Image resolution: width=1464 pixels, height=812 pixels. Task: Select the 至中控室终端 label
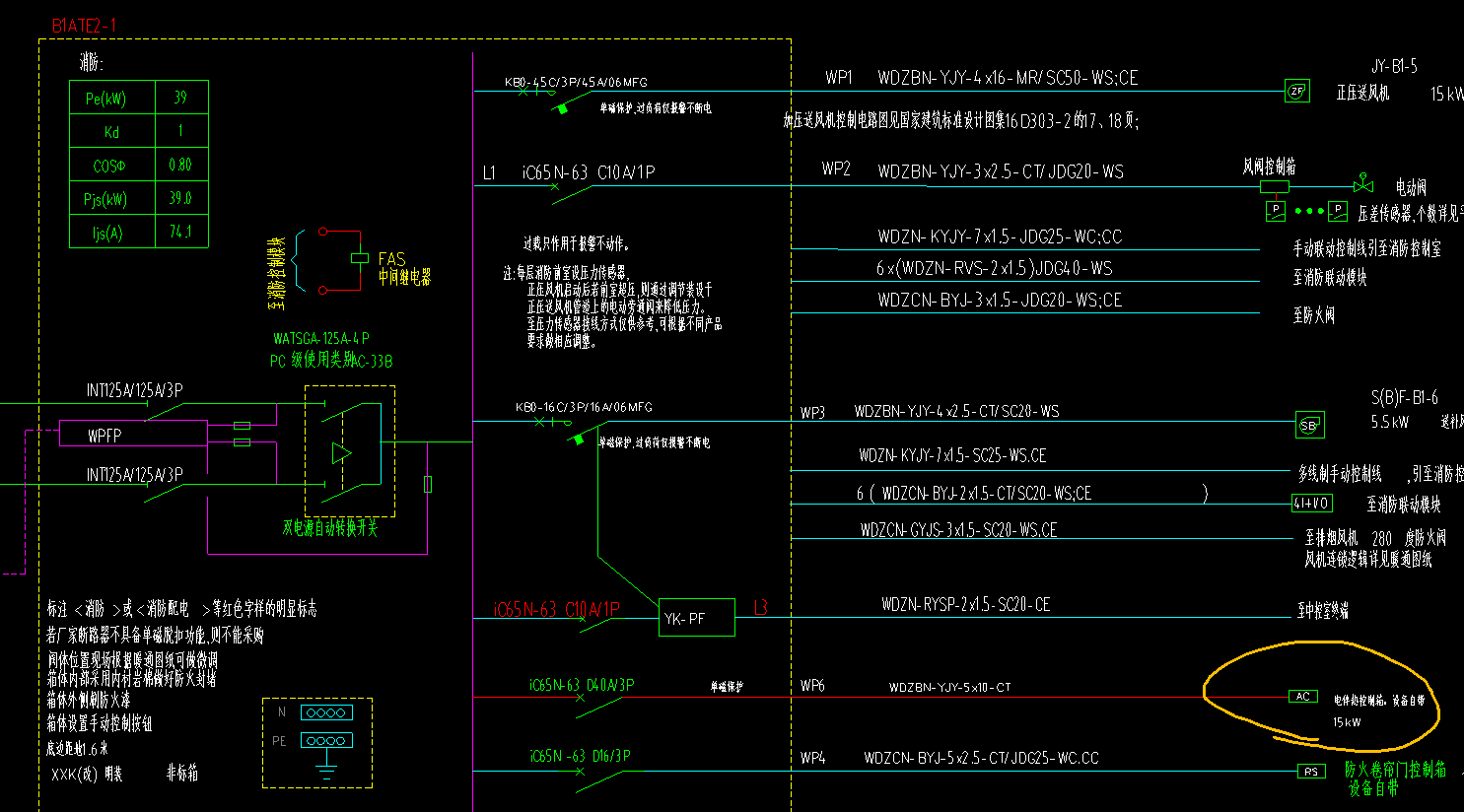pos(1322,611)
